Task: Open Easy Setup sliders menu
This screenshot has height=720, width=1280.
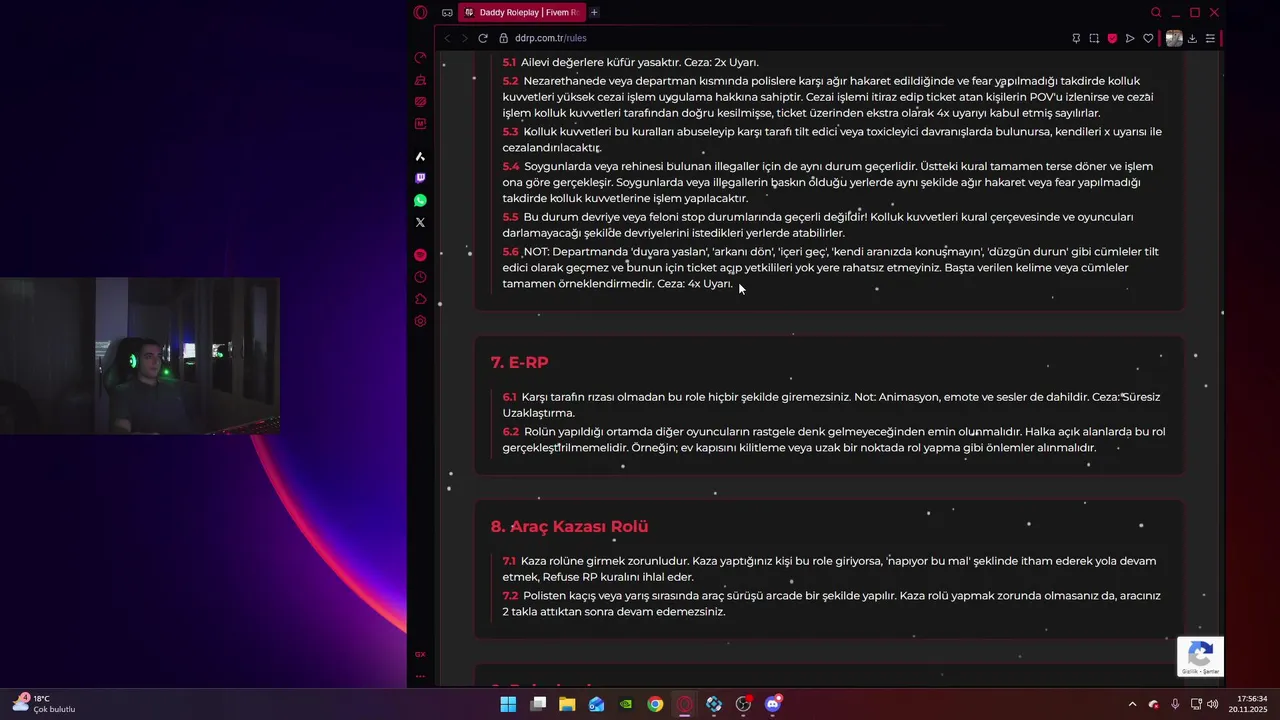Action: (x=1210, y=38)
